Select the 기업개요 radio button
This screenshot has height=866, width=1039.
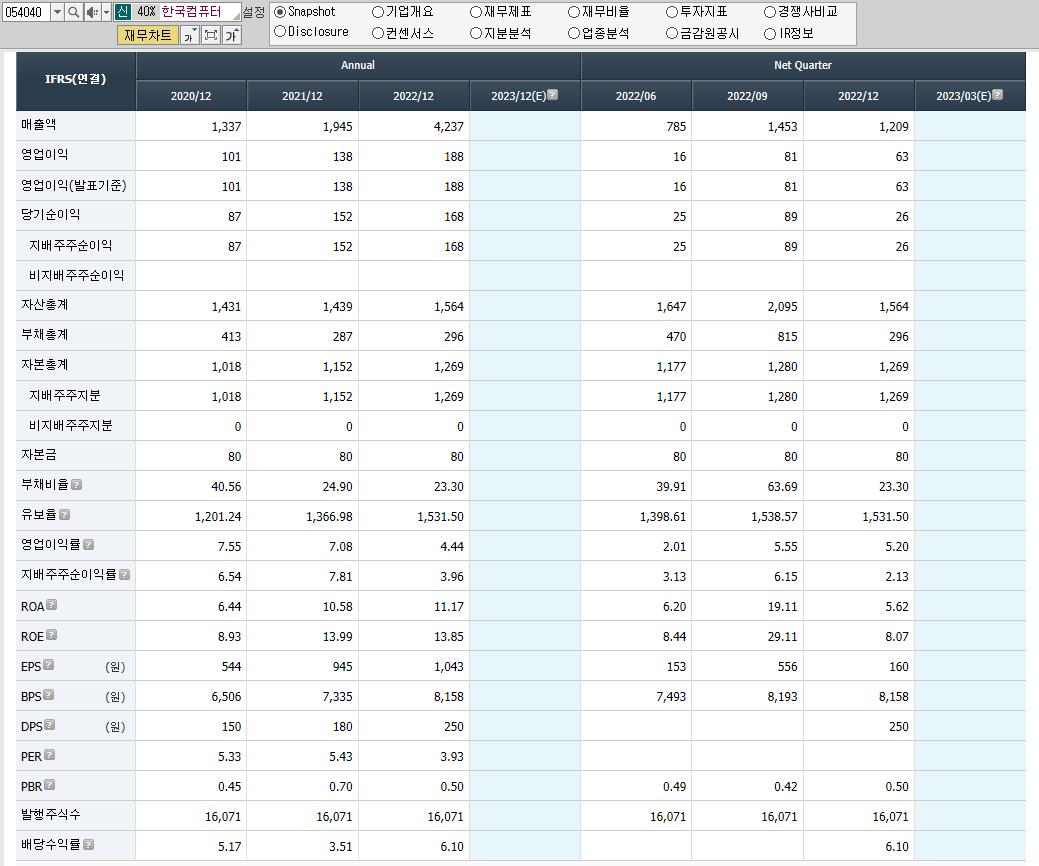coord(378,12)
